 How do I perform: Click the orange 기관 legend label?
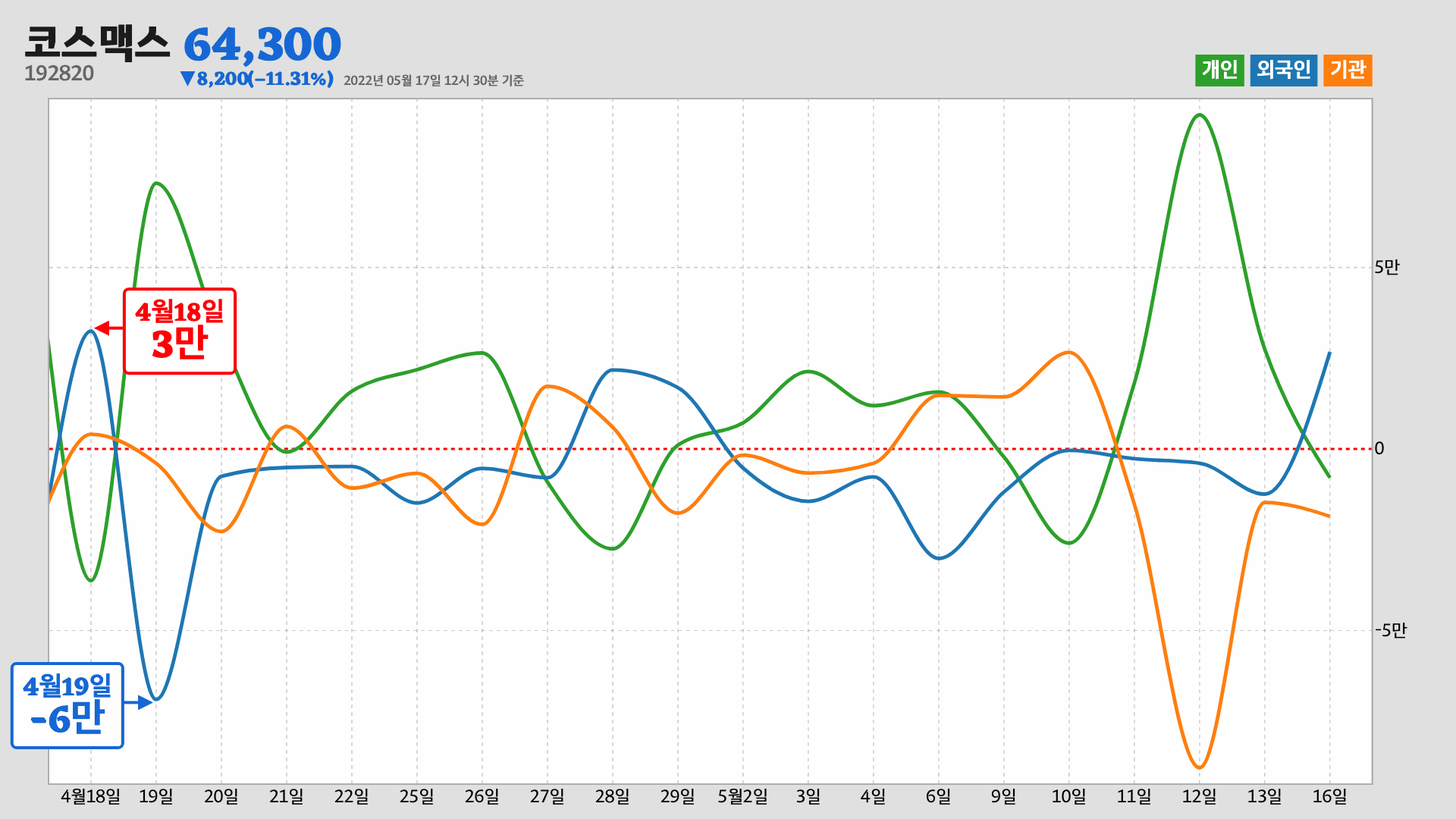(1348, 71)
